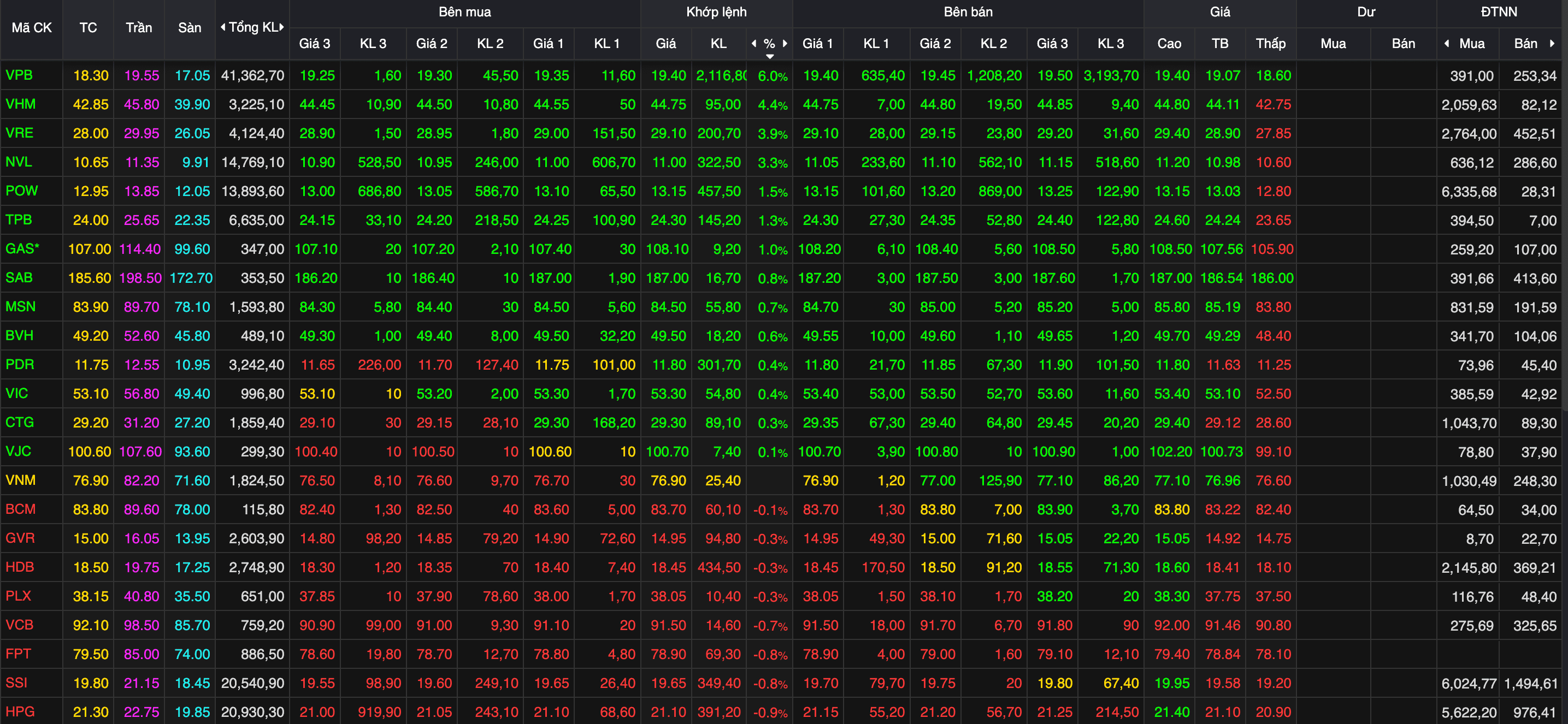Open the MSN stock symbol
This screenshot has height=724, width=1568.
[x=20, y=307]
